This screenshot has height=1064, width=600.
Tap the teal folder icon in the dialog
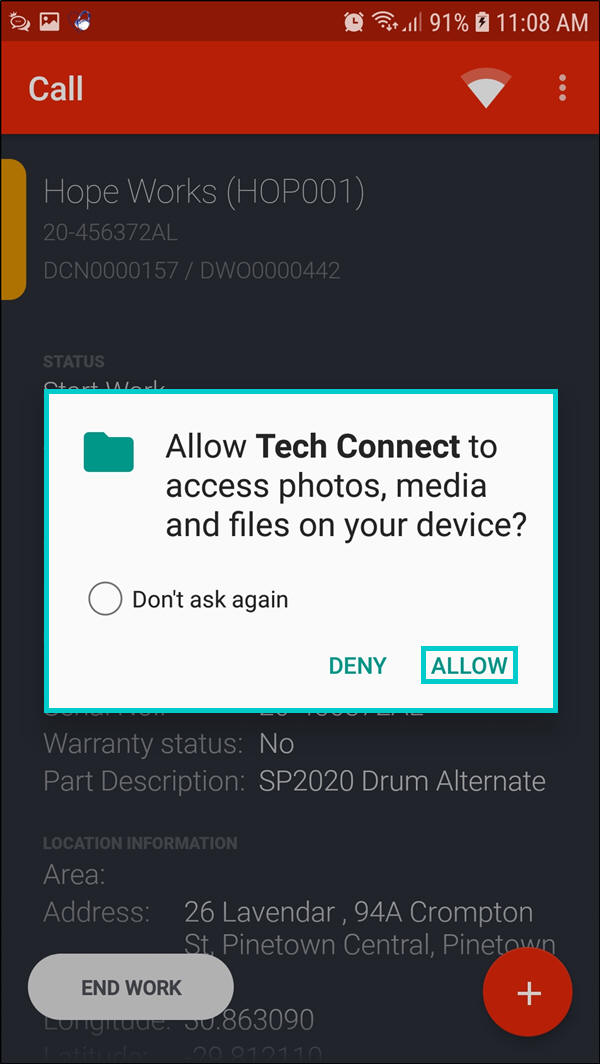click(109, 451)
